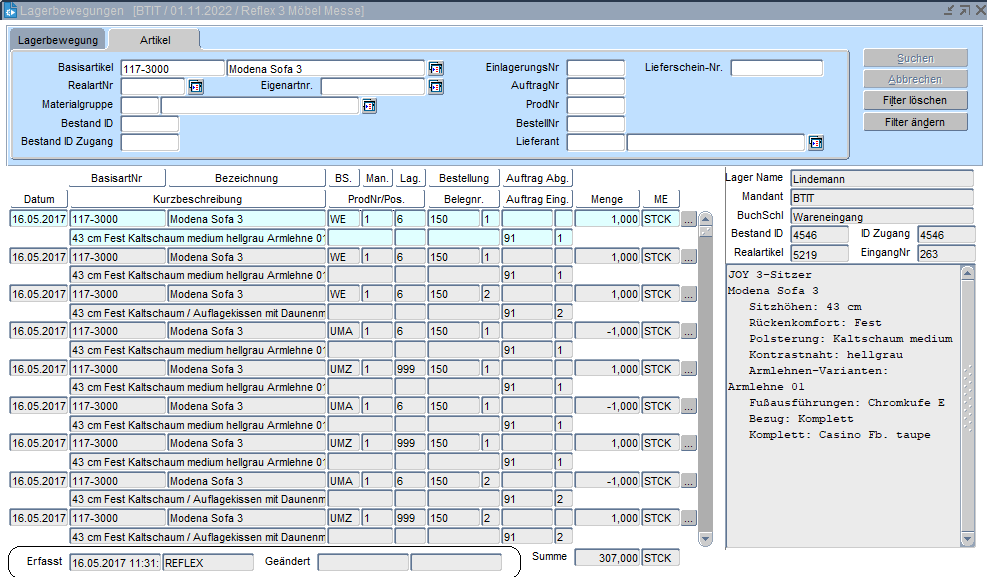Focus the AuftragNr input field
The height and width of the screenshot is (577, 987).
point(595,87)
